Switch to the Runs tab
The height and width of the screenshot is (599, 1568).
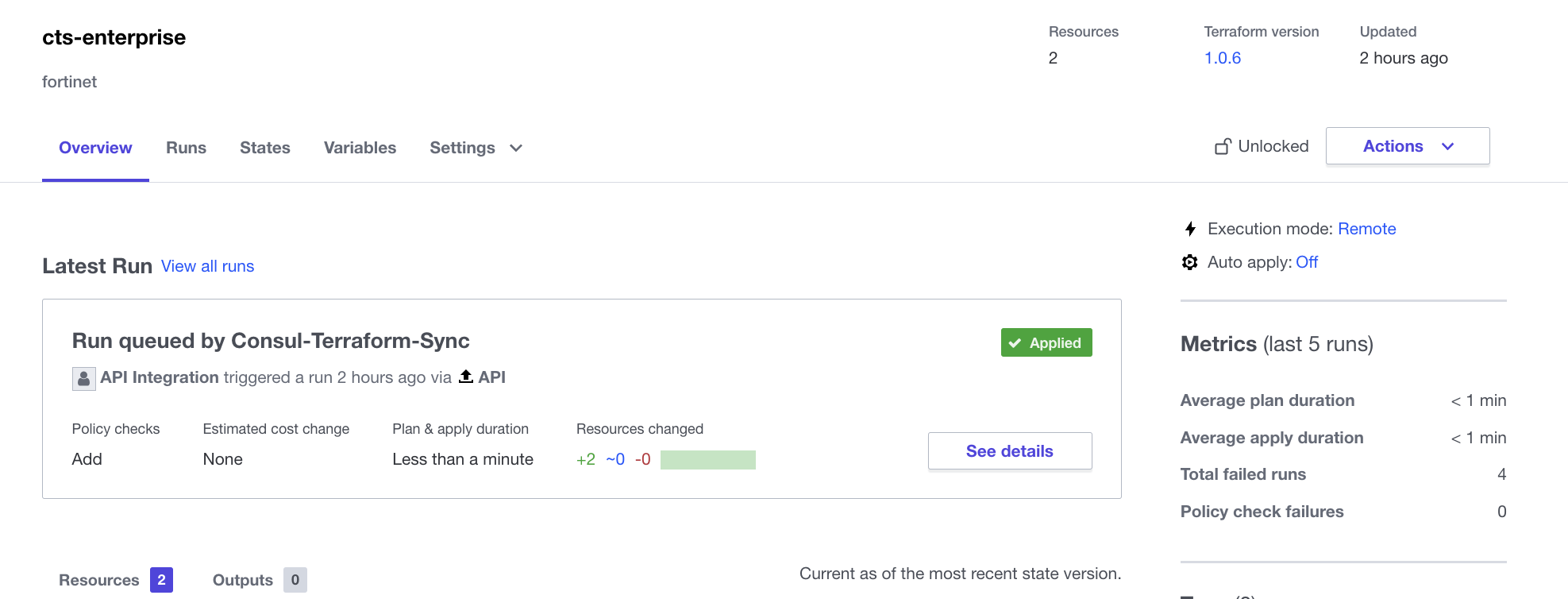186,148
